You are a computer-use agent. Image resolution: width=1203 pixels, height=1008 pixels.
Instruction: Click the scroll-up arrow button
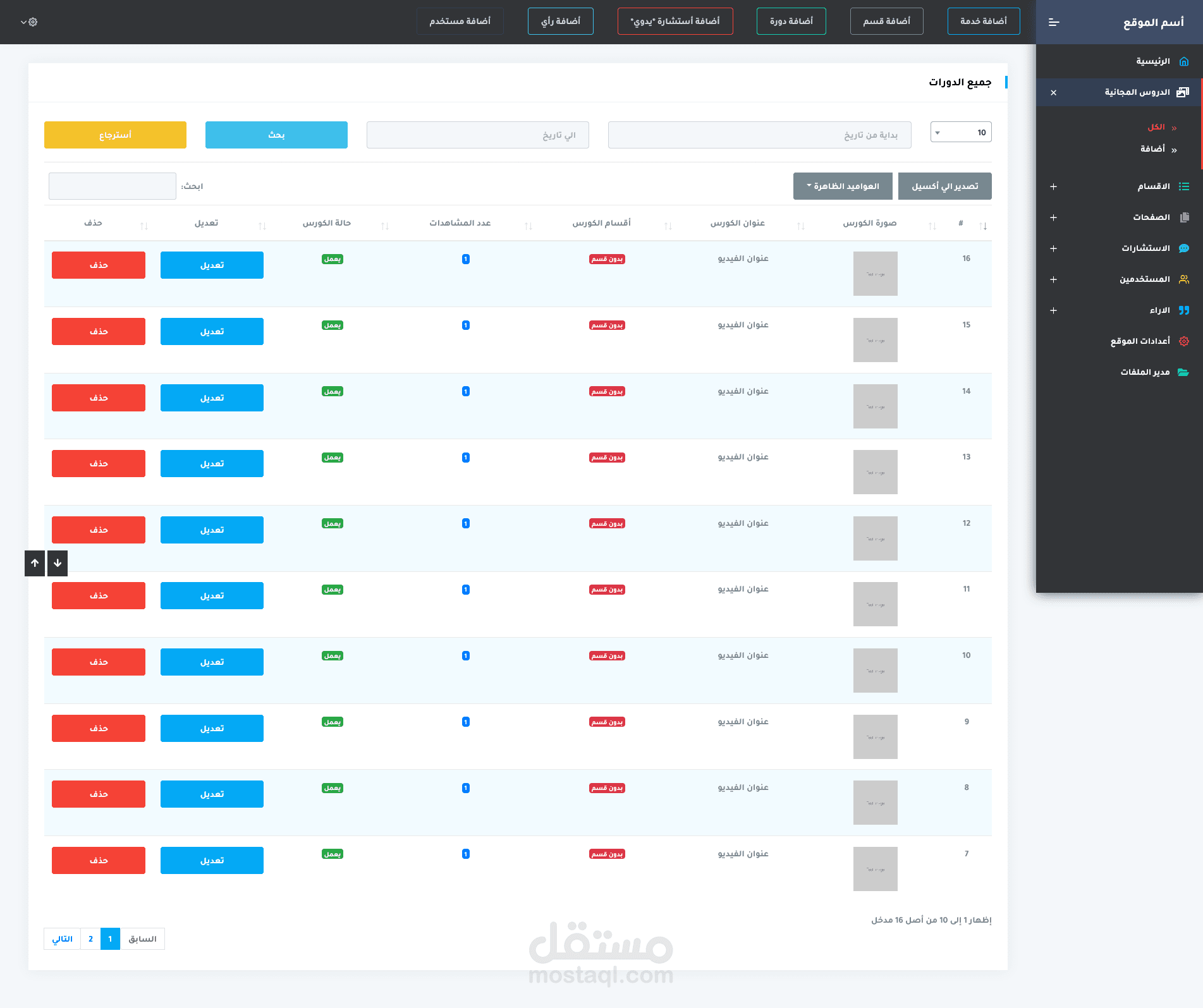pos(35,563)
